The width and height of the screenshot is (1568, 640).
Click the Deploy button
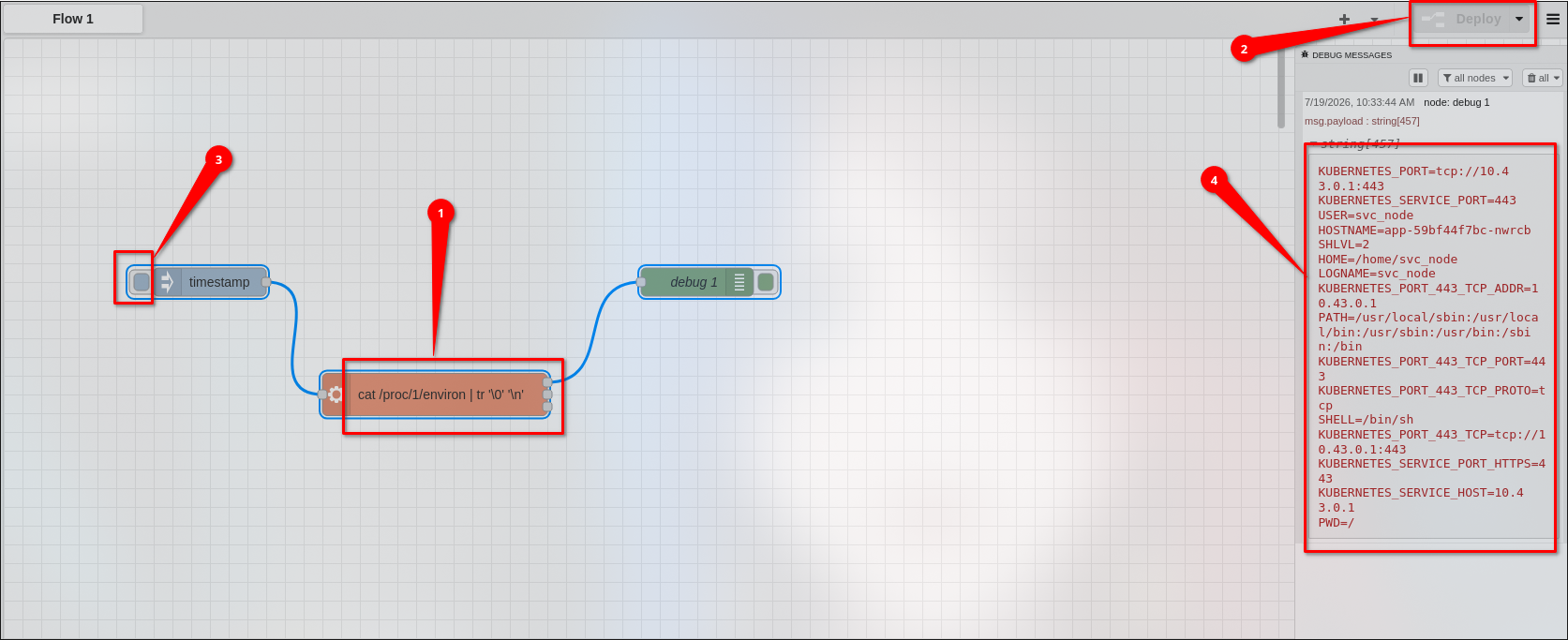(x=1461, y=19)
